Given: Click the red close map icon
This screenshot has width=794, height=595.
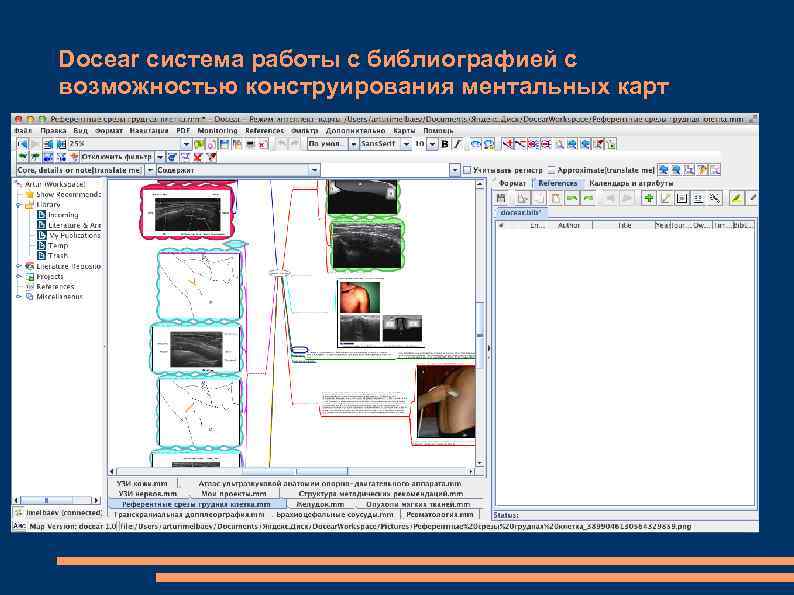Looking at the screenshot, I should 263,144.
